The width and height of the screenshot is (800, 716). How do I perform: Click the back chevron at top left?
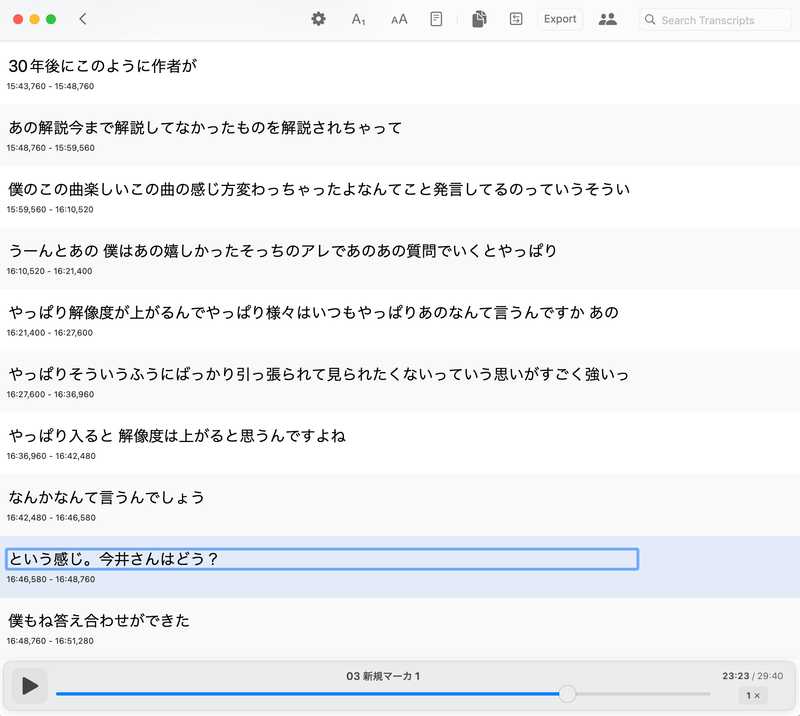(x=83, y=17)
